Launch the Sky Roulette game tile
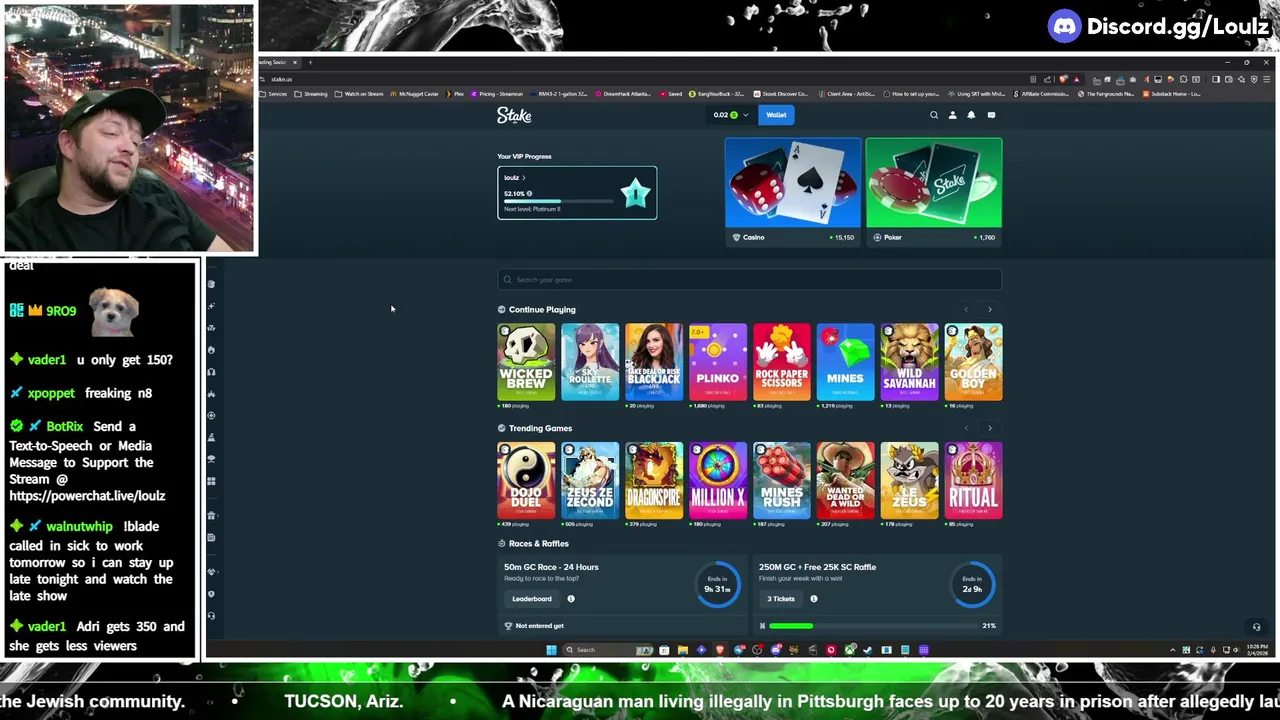Screen dimensions: 1280x720 pos(590,362)
